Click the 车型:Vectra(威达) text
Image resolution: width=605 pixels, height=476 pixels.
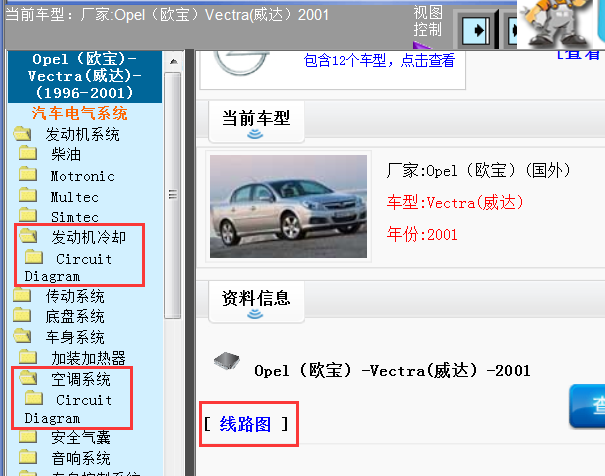(x=455, y=203)
